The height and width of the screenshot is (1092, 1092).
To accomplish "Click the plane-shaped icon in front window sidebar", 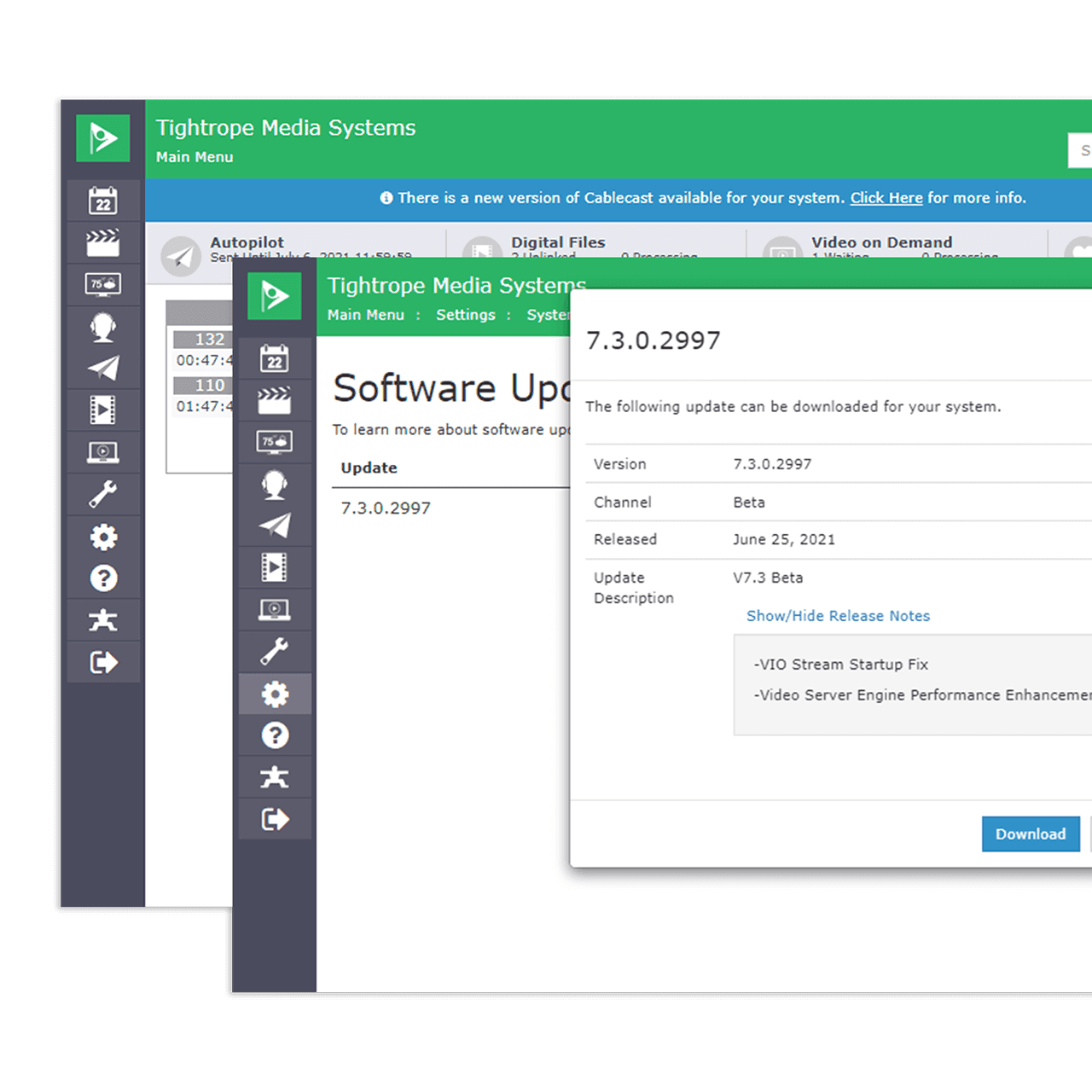I will [275, 777].
